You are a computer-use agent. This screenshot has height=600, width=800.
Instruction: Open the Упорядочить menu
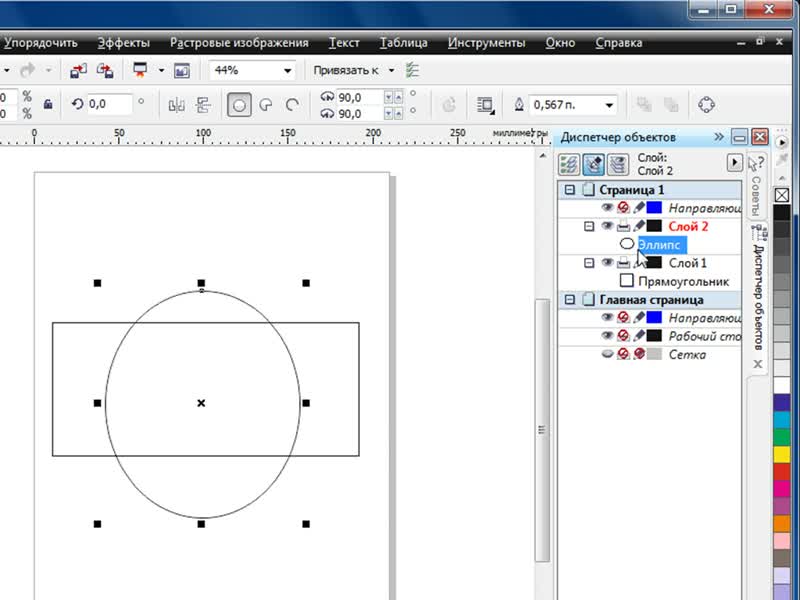pos(41,43)
